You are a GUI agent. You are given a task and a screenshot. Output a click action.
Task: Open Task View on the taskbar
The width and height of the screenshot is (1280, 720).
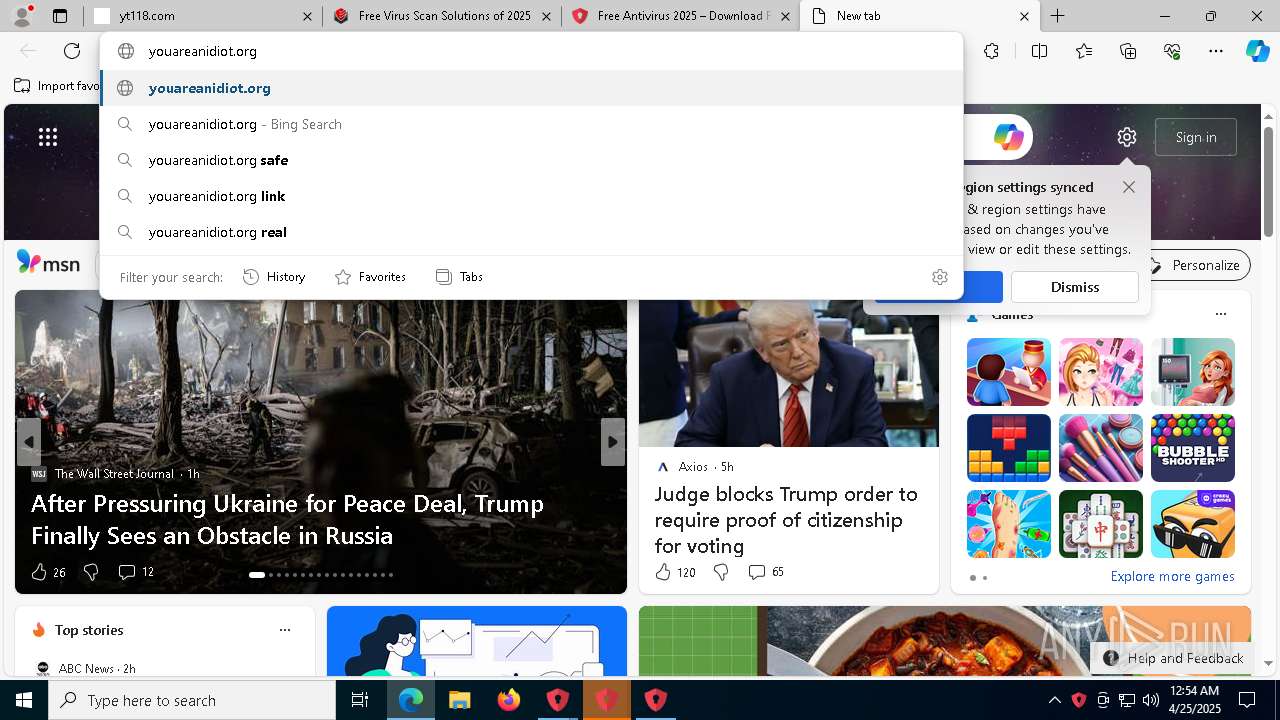pyautogui.click(x=360, y=700)
